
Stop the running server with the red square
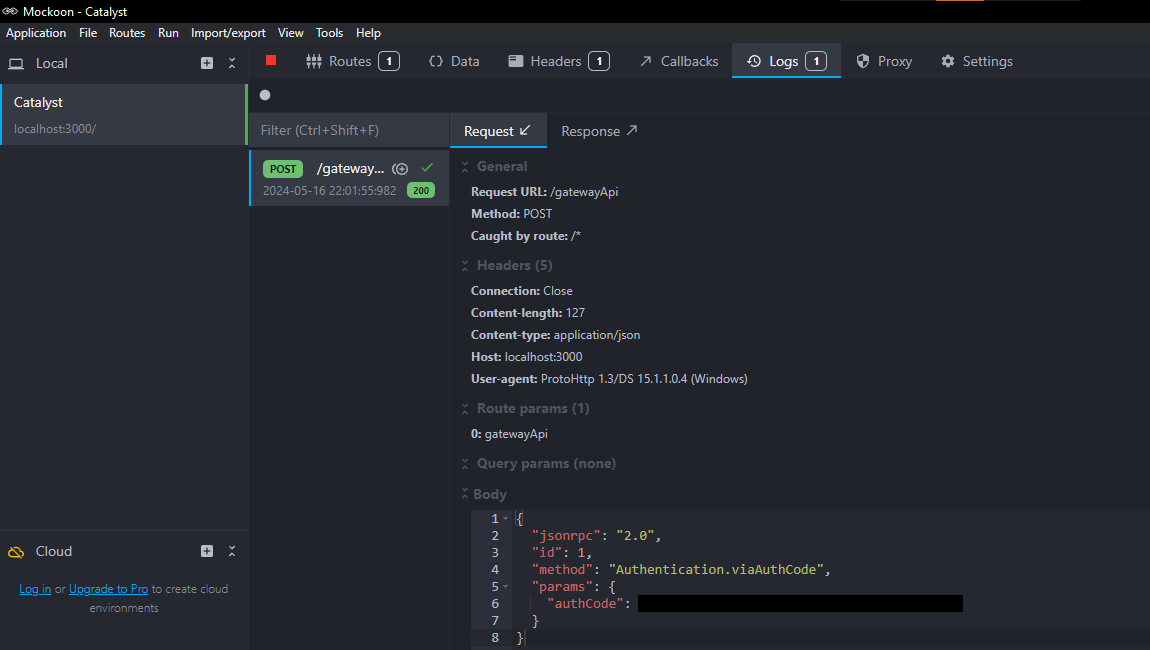(x=271, y=60)
